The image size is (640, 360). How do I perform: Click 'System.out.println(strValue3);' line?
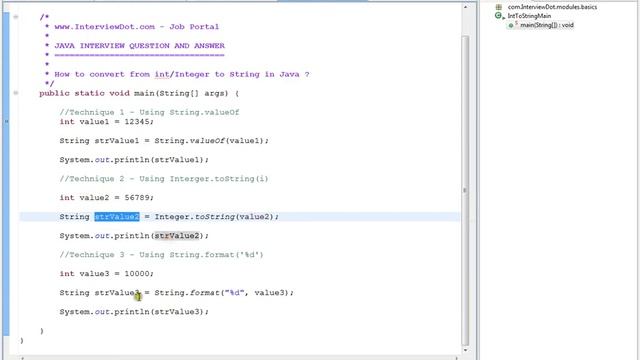(134, 312)
